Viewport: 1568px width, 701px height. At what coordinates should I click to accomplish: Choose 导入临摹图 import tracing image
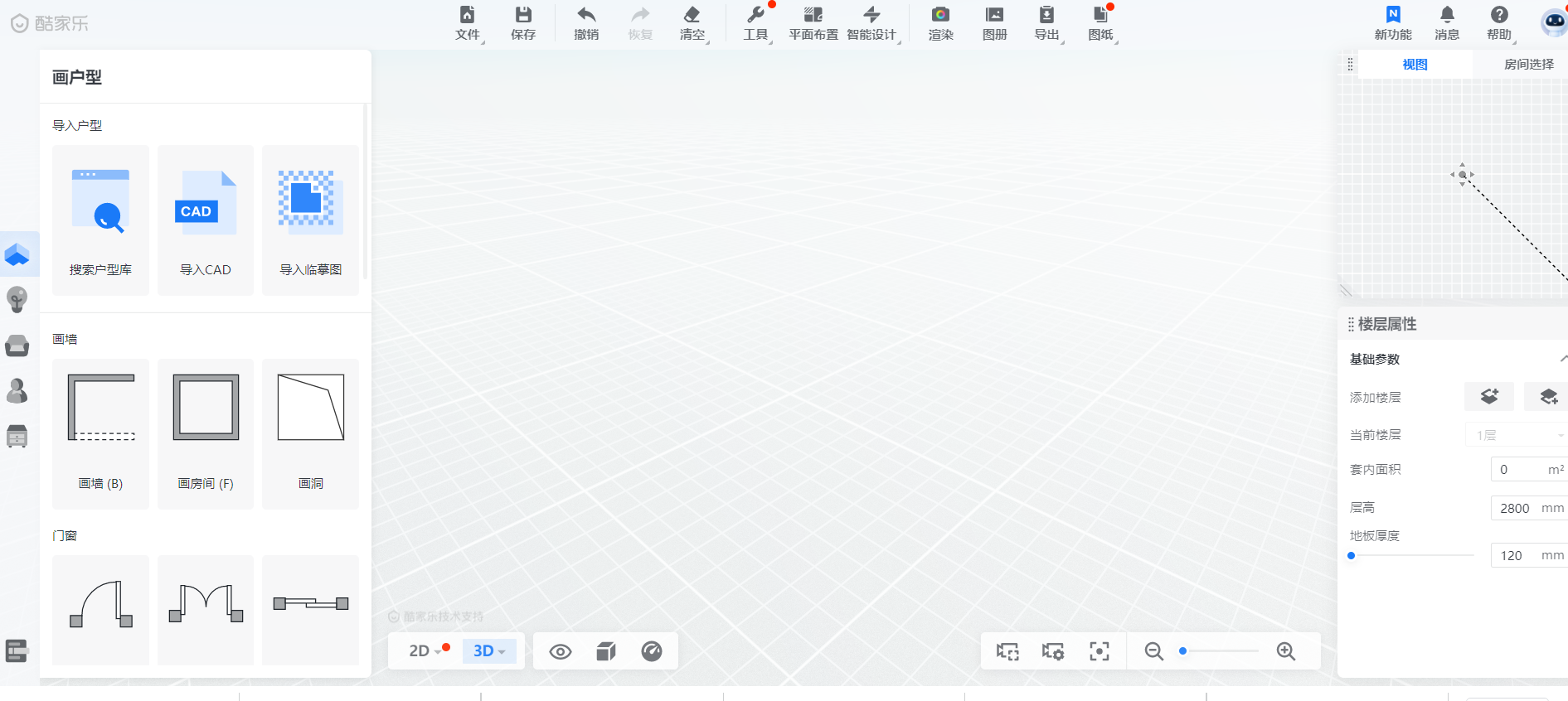tap(311, 220)
